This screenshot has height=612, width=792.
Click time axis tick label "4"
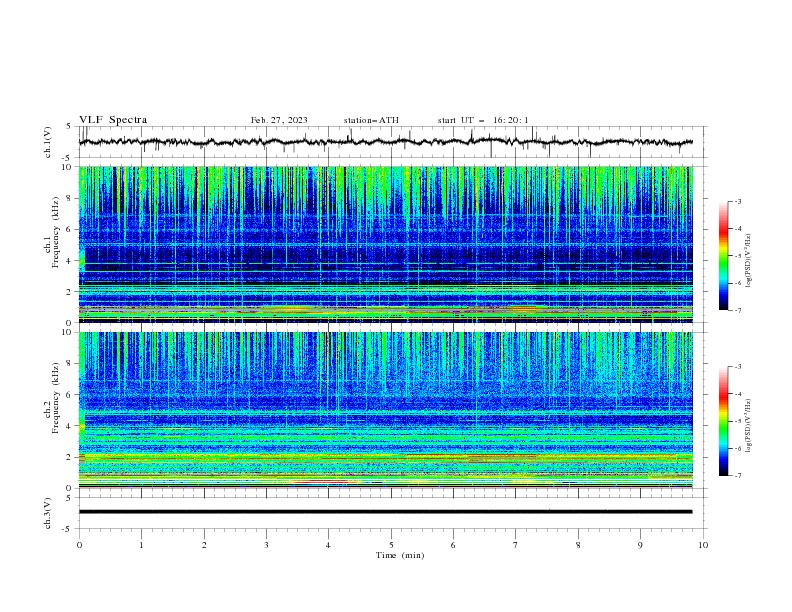point(328,545)
